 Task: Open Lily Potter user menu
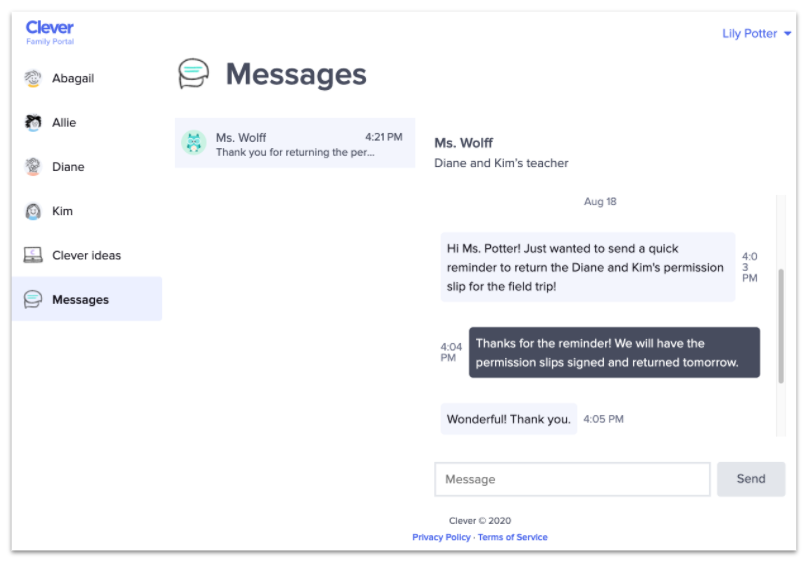coord(749,34)
